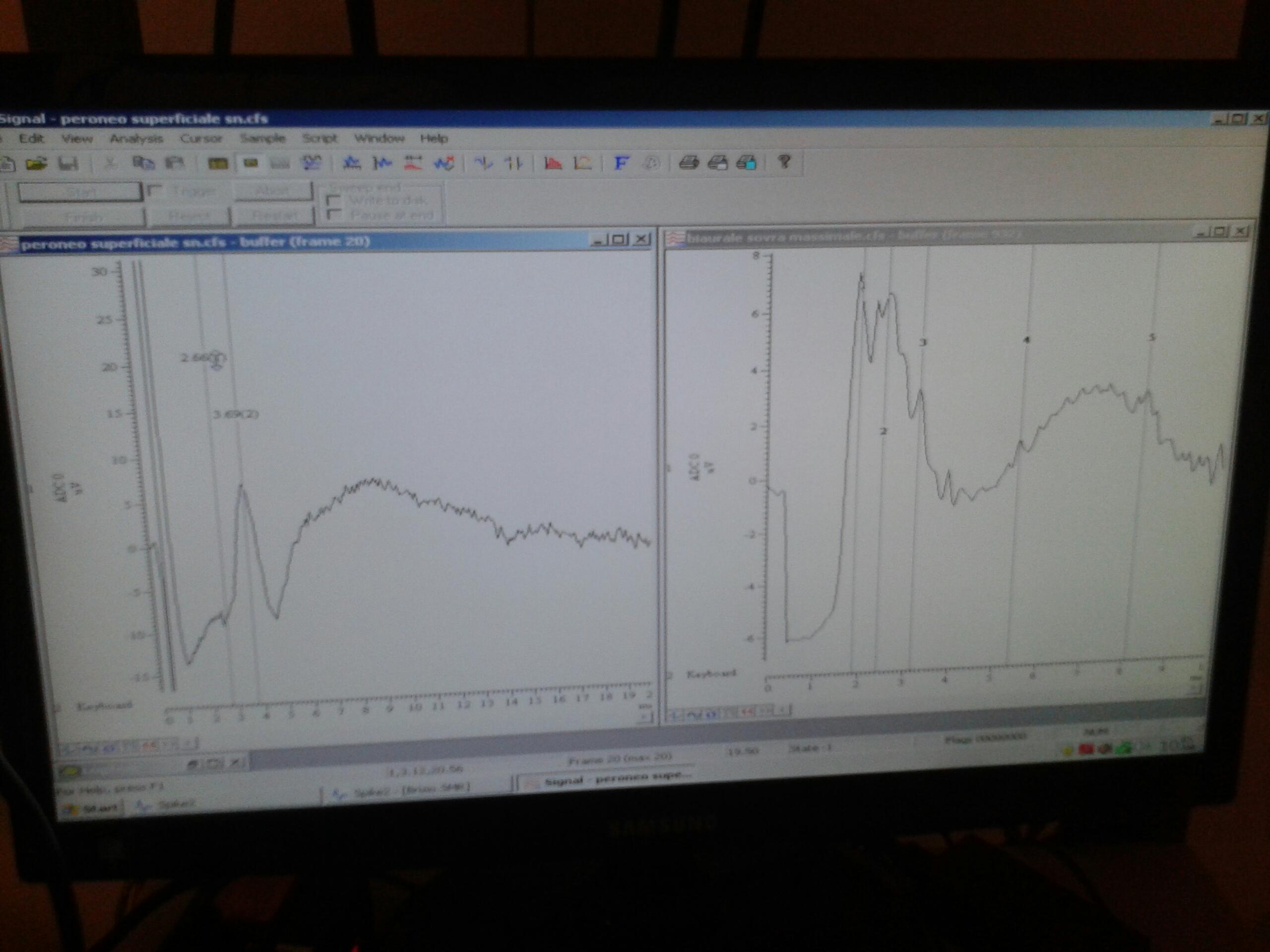Click the Open file folder icon

36,164
